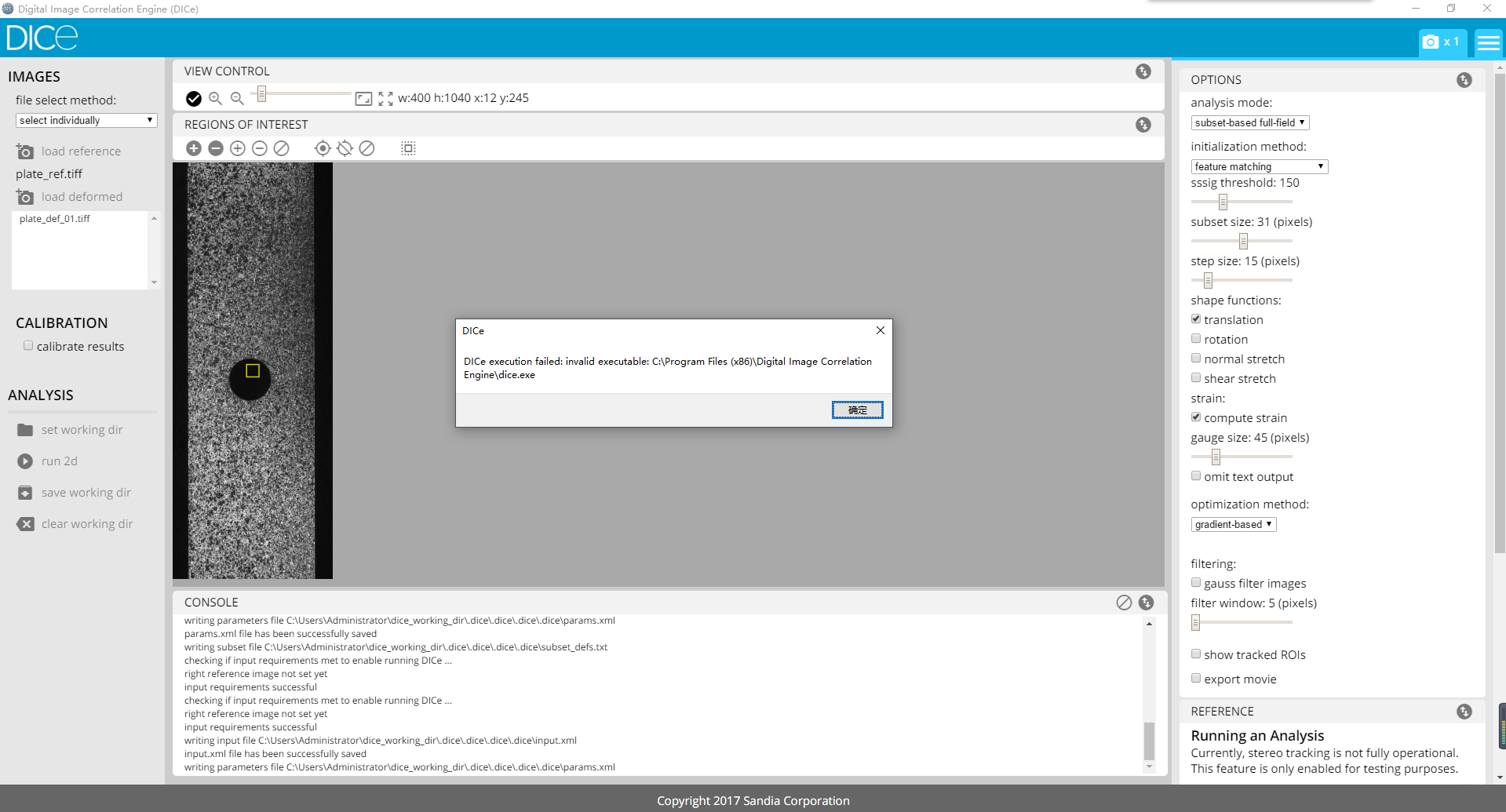Select the add region of interest tool
Image resolution: width=1506 pixels, height=812 pixels.
tap(193, 147)
